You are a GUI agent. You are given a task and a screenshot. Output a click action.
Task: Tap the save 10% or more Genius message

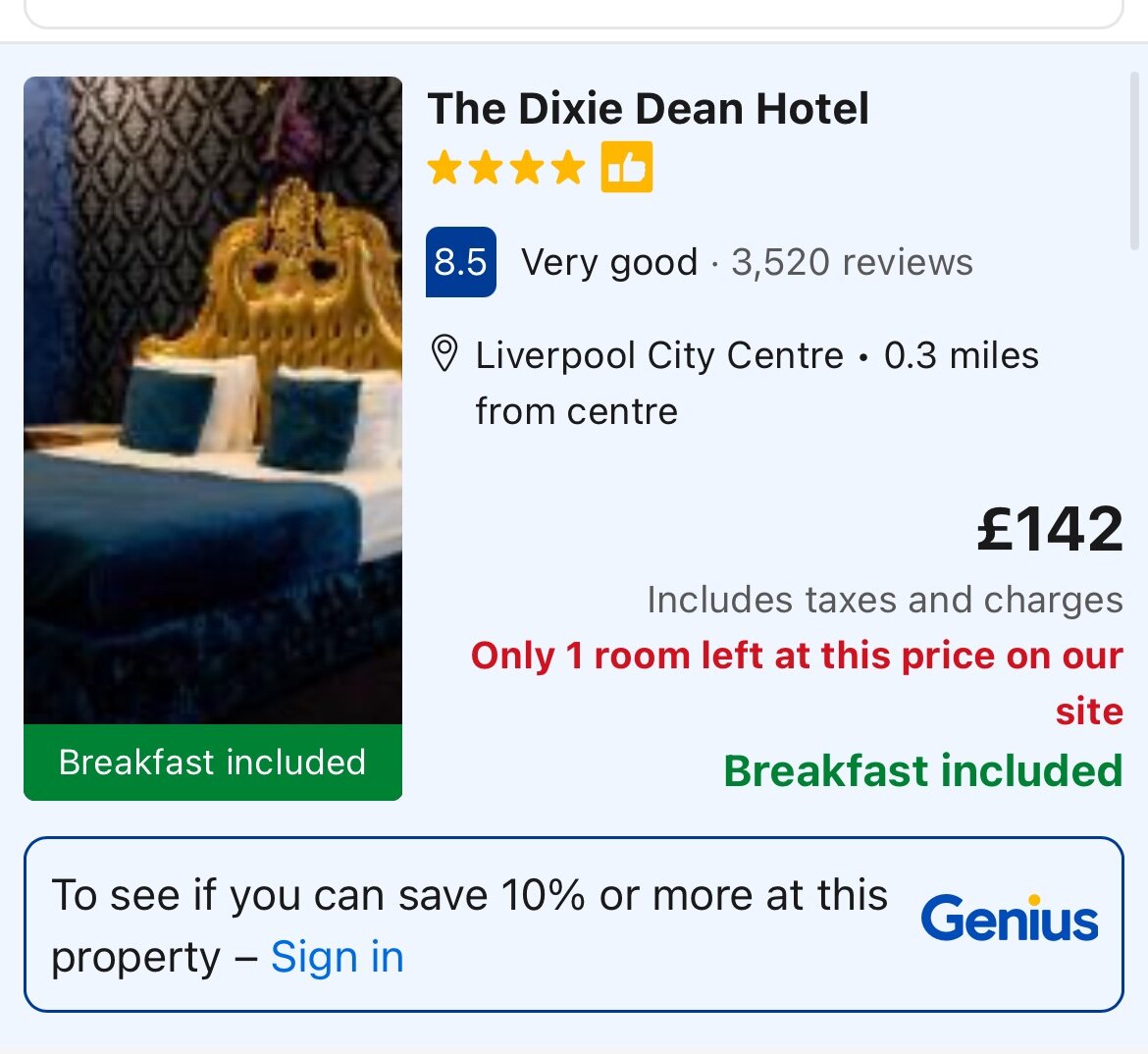point(469,925)
